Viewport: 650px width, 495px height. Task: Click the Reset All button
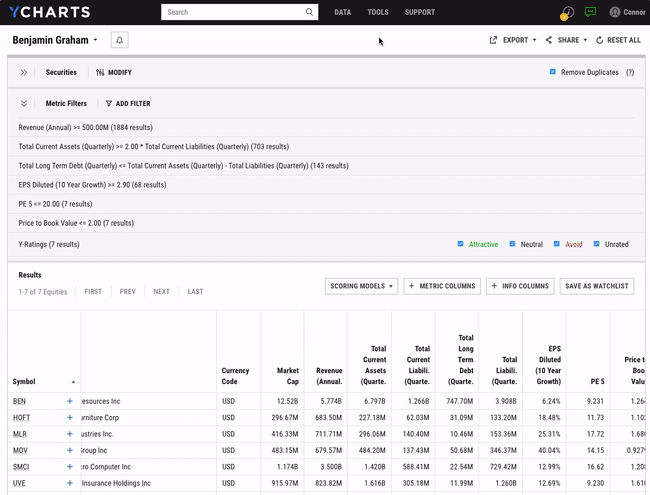618,40
